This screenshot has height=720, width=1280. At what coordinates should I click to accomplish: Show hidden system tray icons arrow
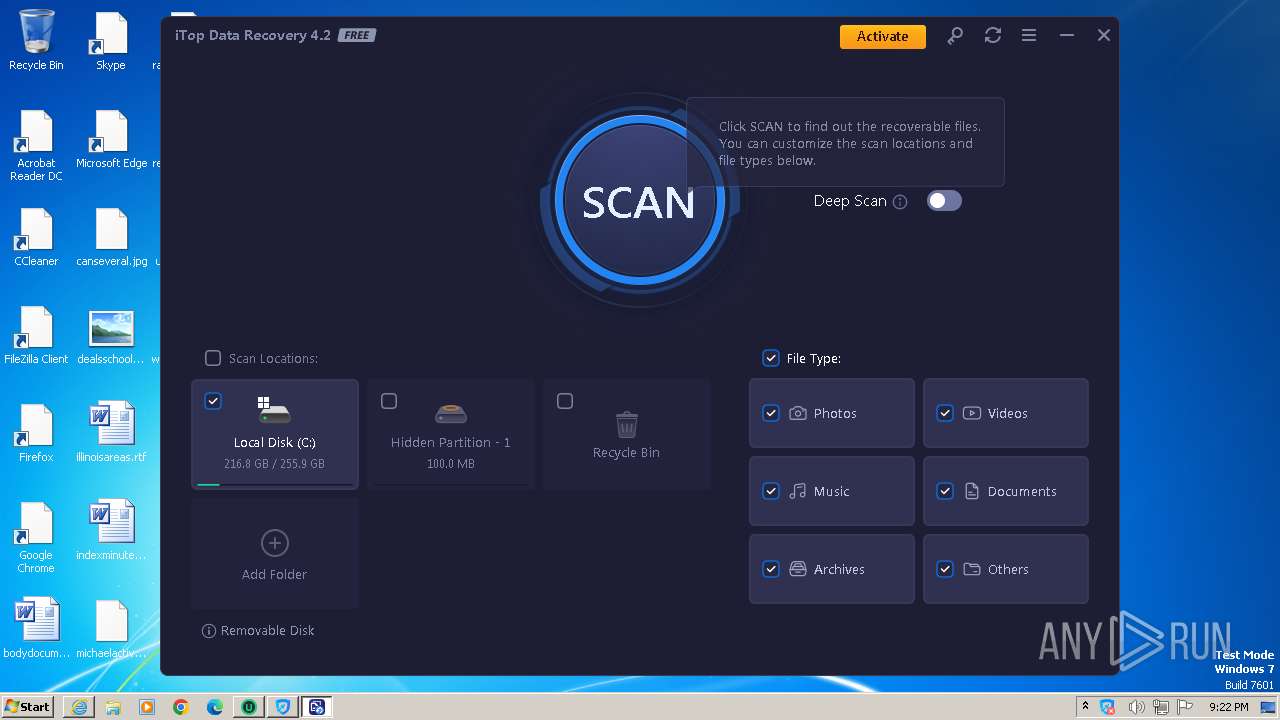[x=1085, y=707]
